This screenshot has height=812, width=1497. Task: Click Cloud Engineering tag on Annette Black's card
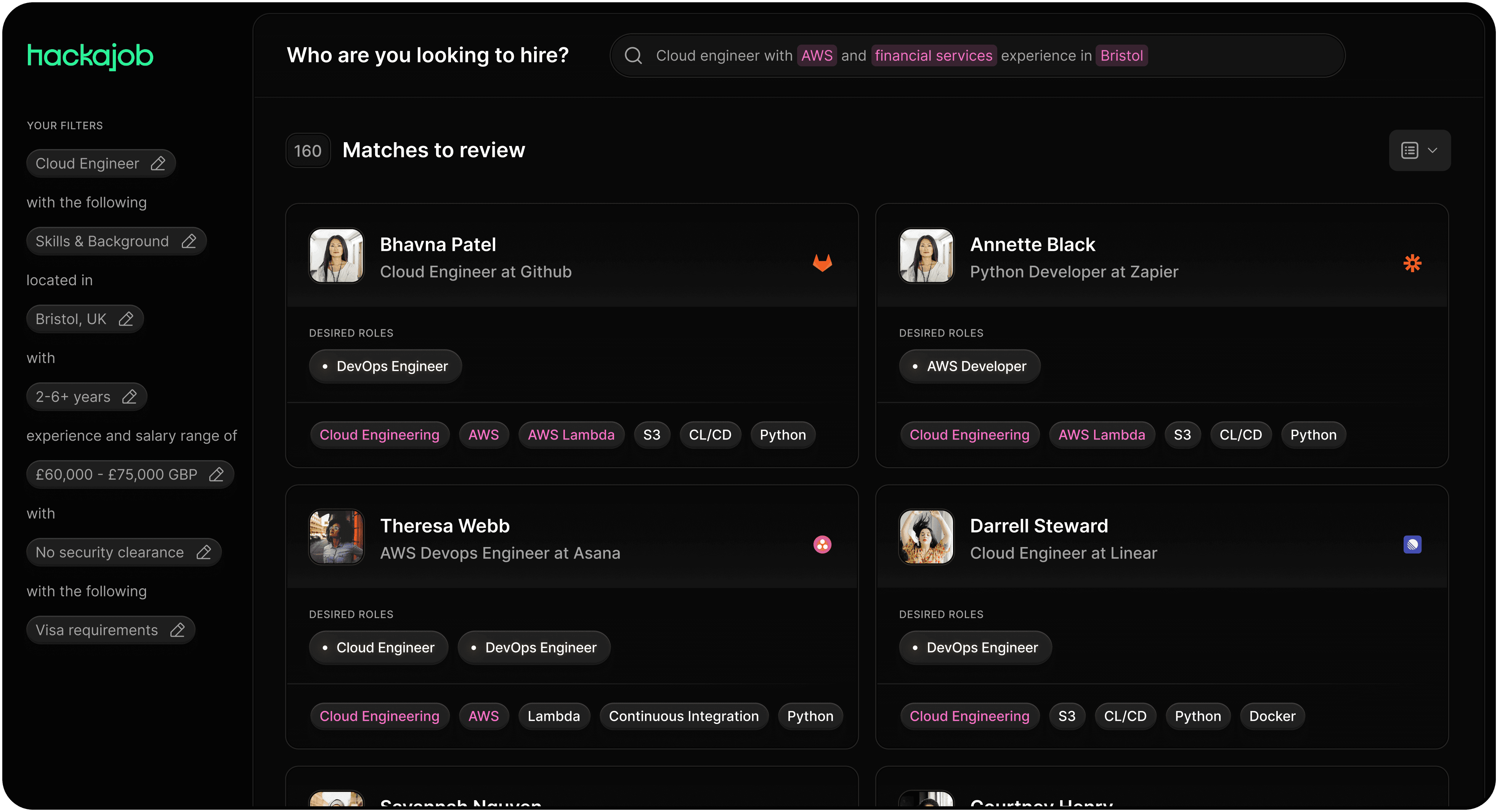click(x=969, y=435)
